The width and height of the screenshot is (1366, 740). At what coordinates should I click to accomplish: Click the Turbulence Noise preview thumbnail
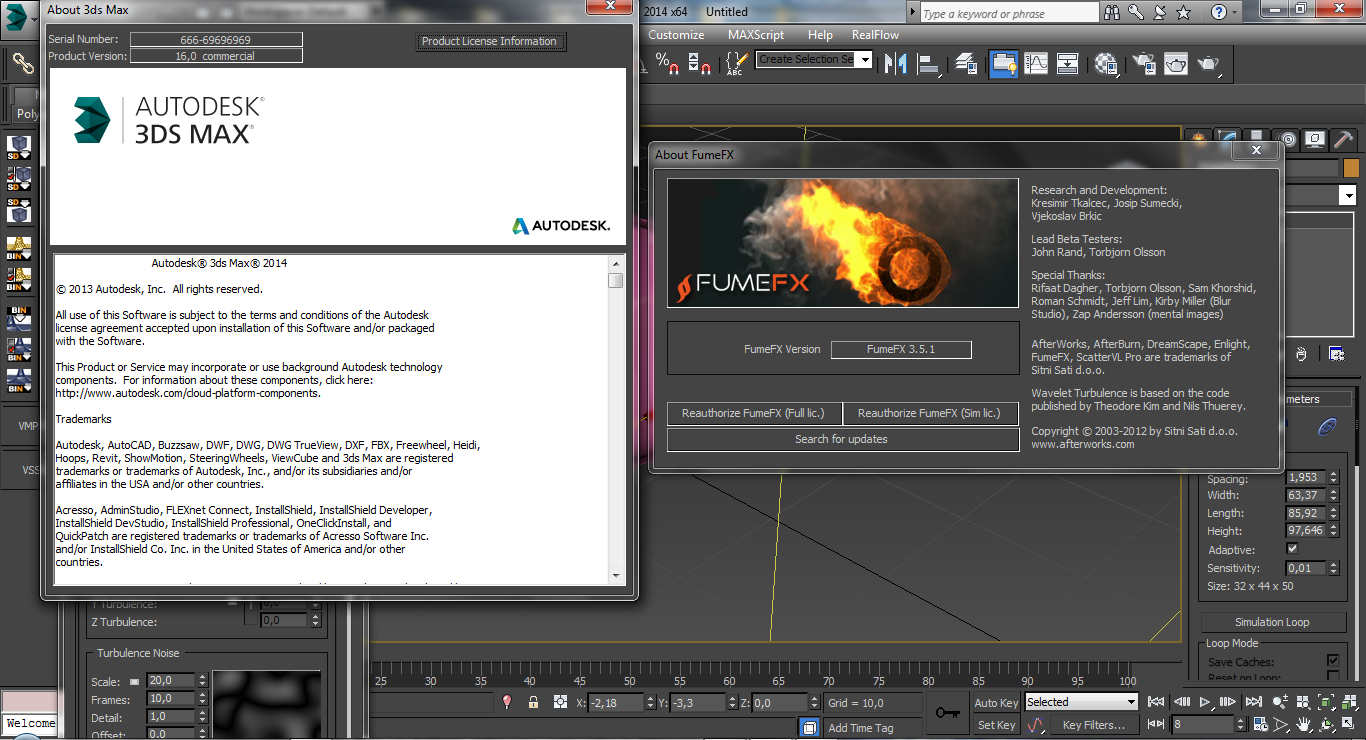pos(267,705)
